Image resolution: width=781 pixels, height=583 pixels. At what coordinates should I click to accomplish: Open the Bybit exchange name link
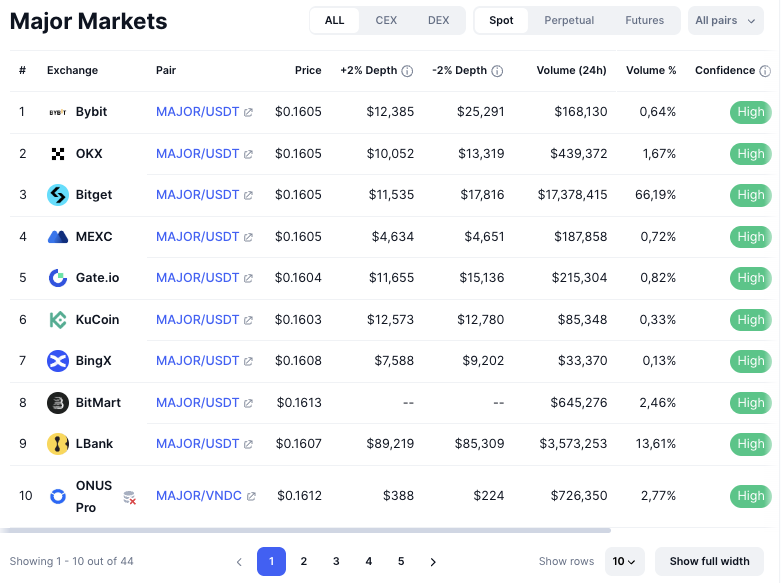click(91, 112)
